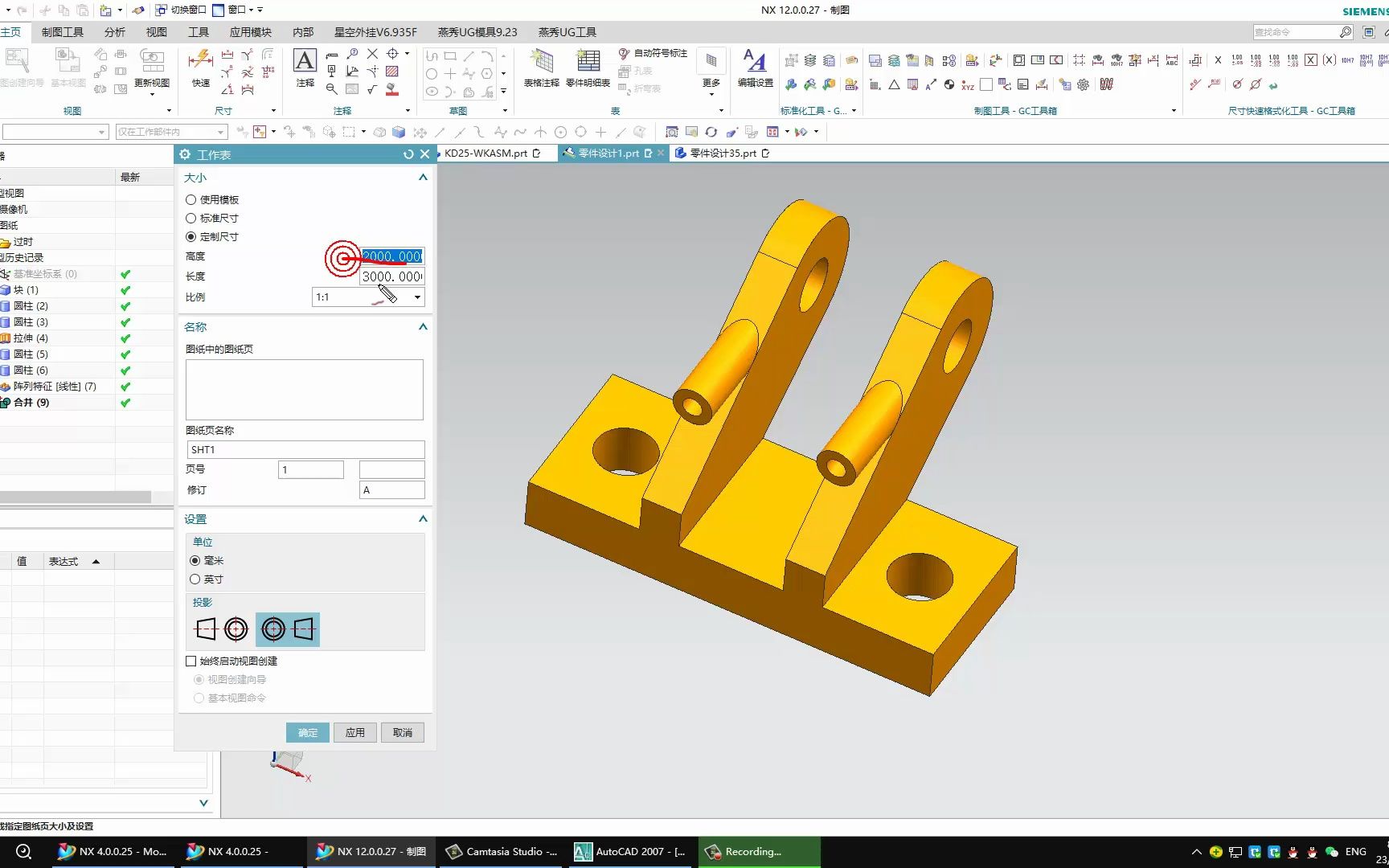
Task: Click the 确定 OK button
Action: point(307,732)
